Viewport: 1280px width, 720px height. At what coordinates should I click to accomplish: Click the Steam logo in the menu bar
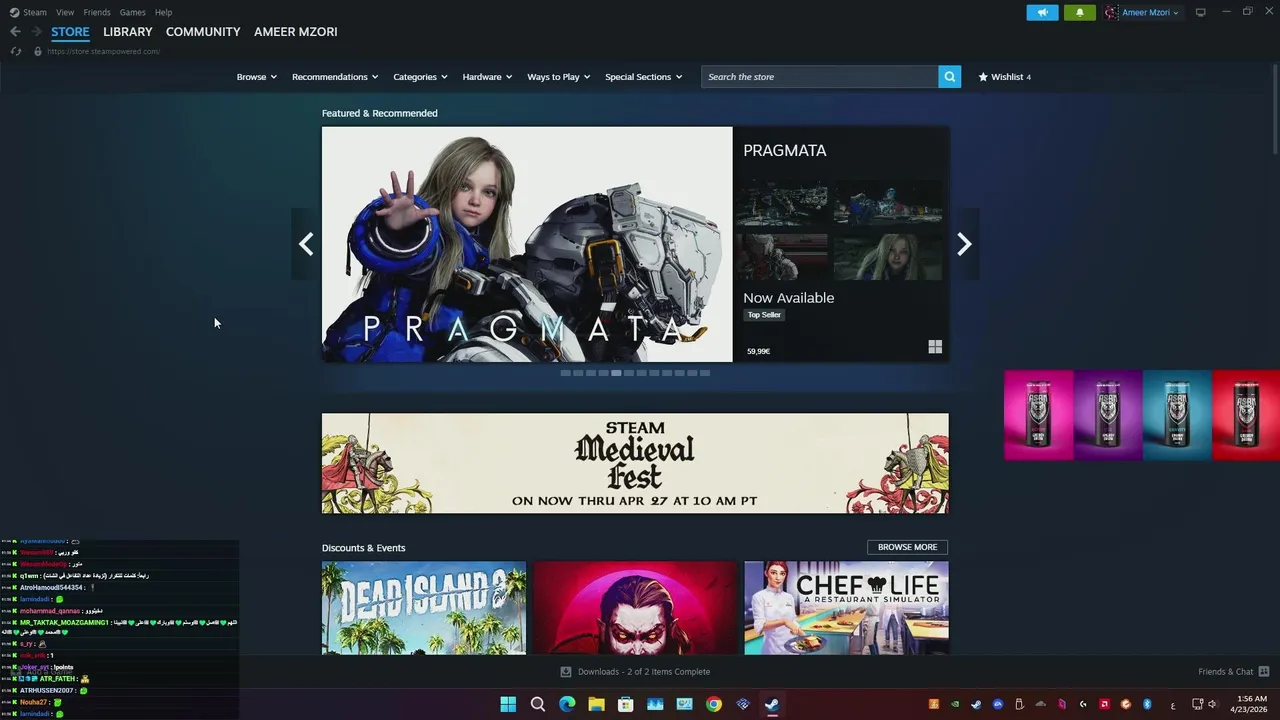(x=14, y=12)
